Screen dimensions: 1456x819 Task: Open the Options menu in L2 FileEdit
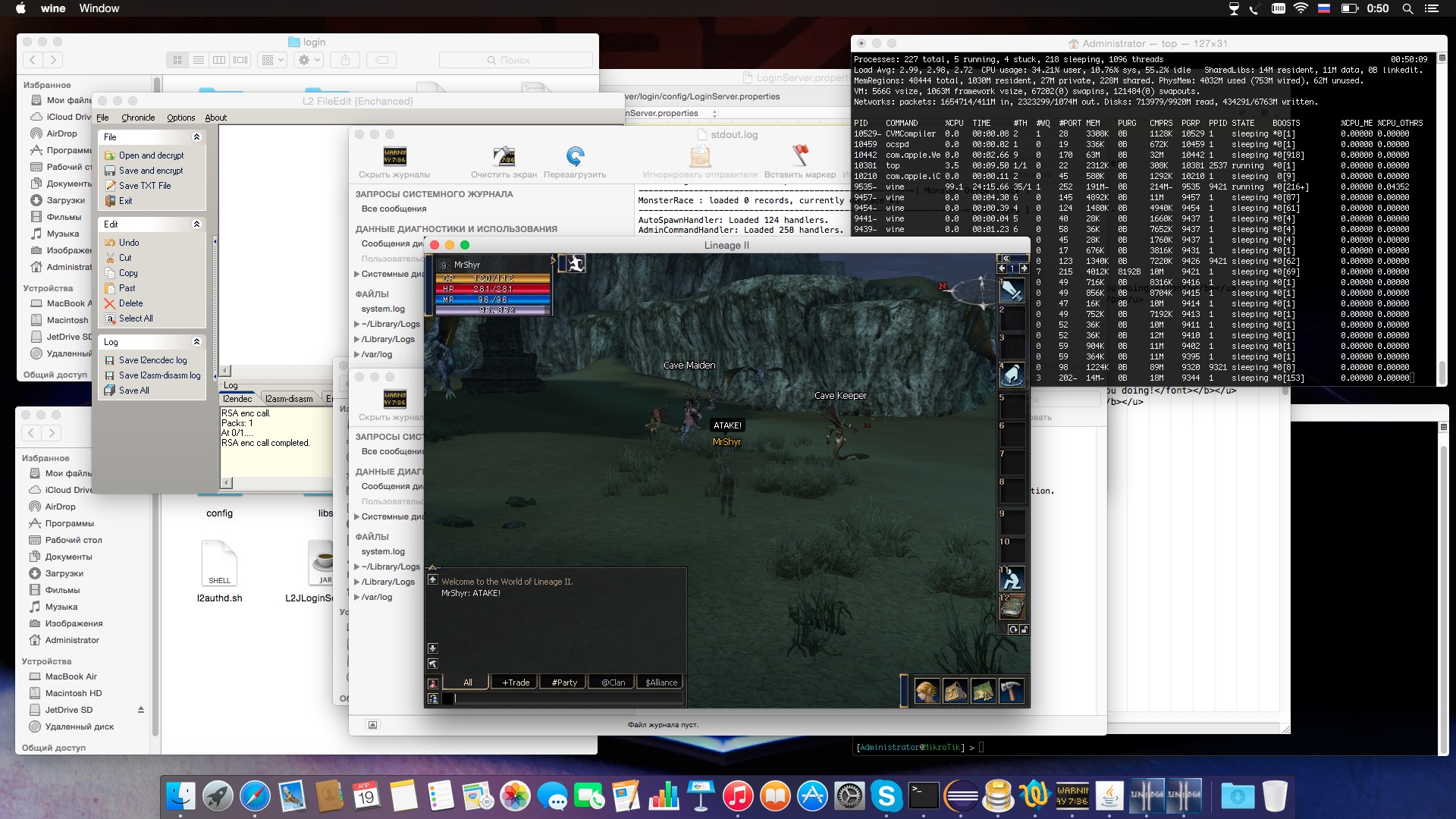click(x=180, y=118)
